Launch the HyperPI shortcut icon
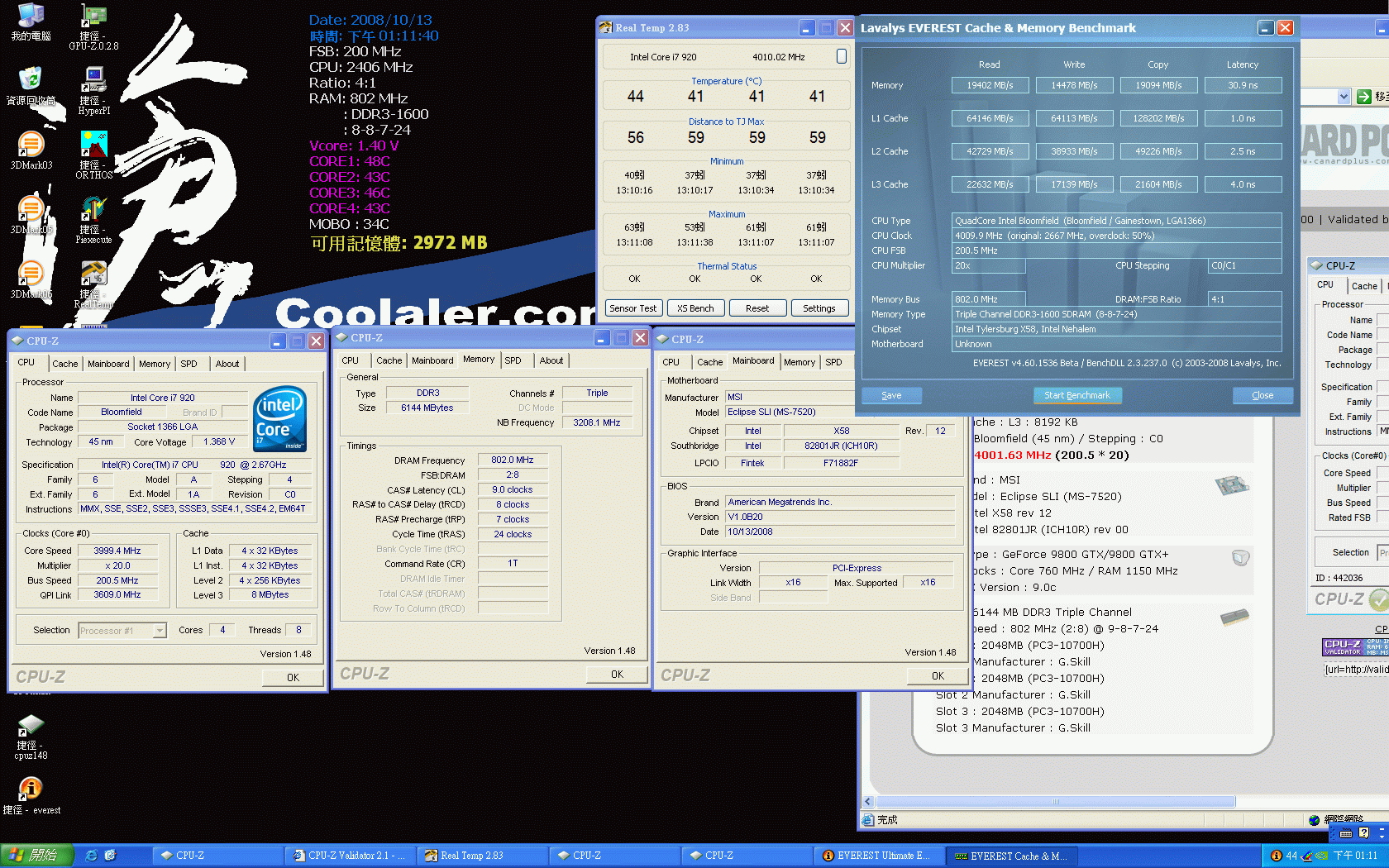The image size is (1389, 868). pos(93,91)
